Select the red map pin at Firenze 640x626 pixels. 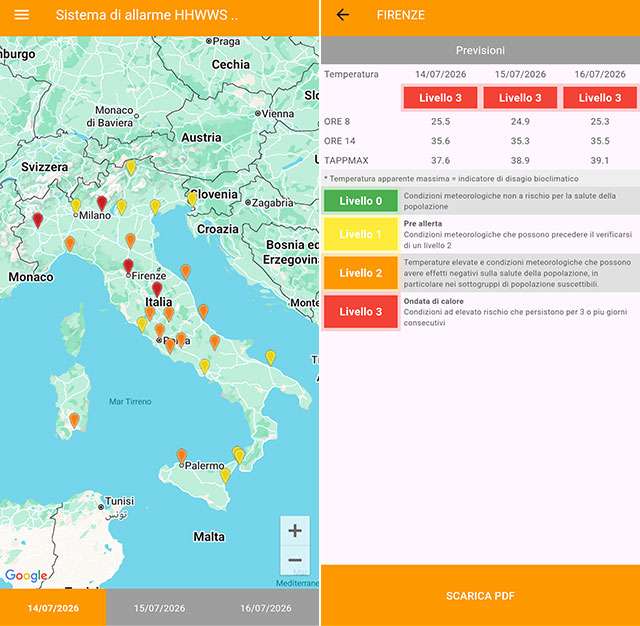click(128, 266)
